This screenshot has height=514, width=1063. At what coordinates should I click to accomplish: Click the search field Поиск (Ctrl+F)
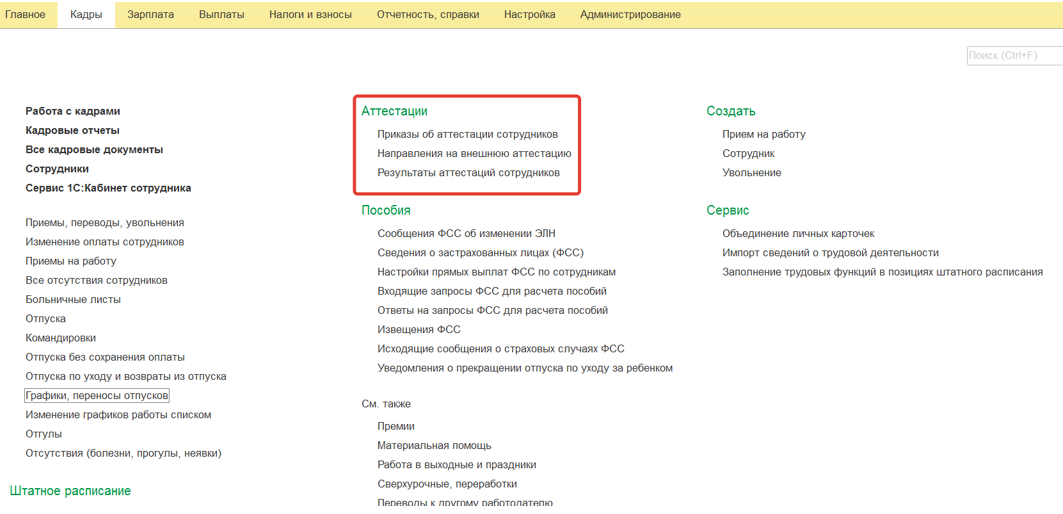click(x=1013, y=56)
